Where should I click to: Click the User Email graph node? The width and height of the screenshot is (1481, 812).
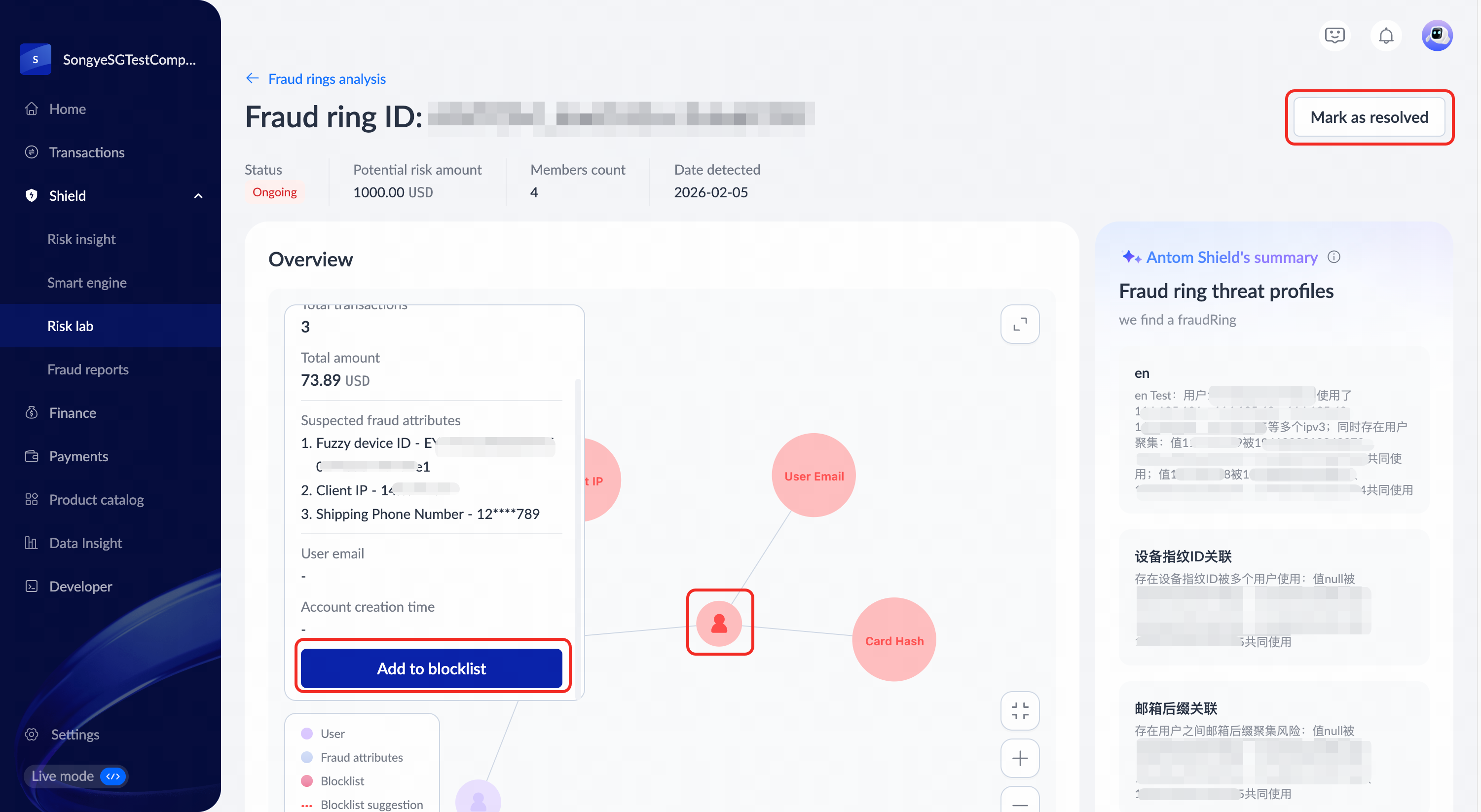pyautogui.click(x=814, y=476)
